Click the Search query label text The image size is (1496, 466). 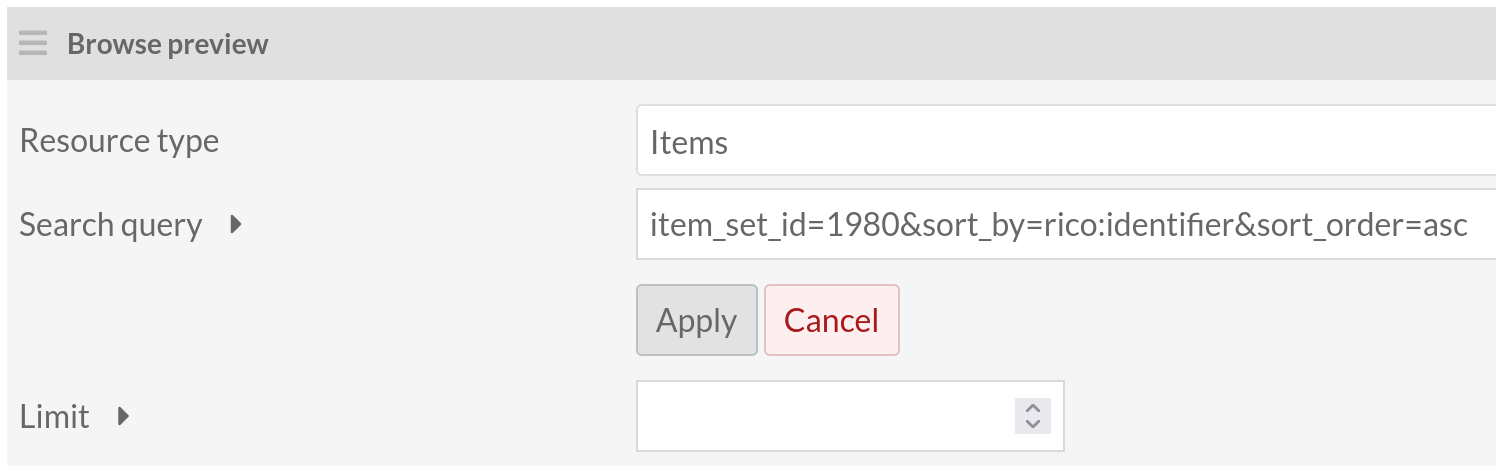pyautogui.click(x=110, y=225)
